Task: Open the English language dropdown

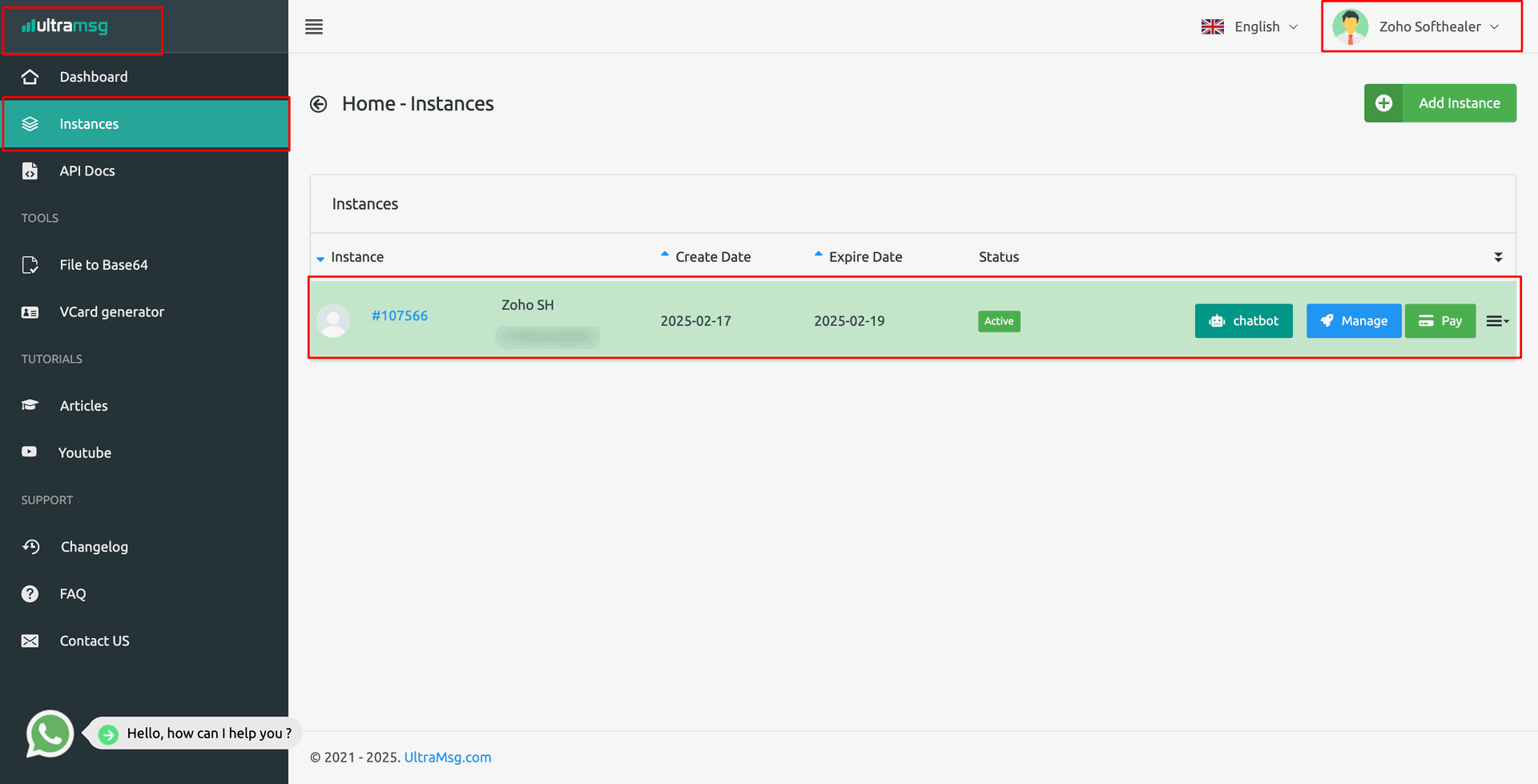Action: pyautogui.click(x=1250, y=26)
